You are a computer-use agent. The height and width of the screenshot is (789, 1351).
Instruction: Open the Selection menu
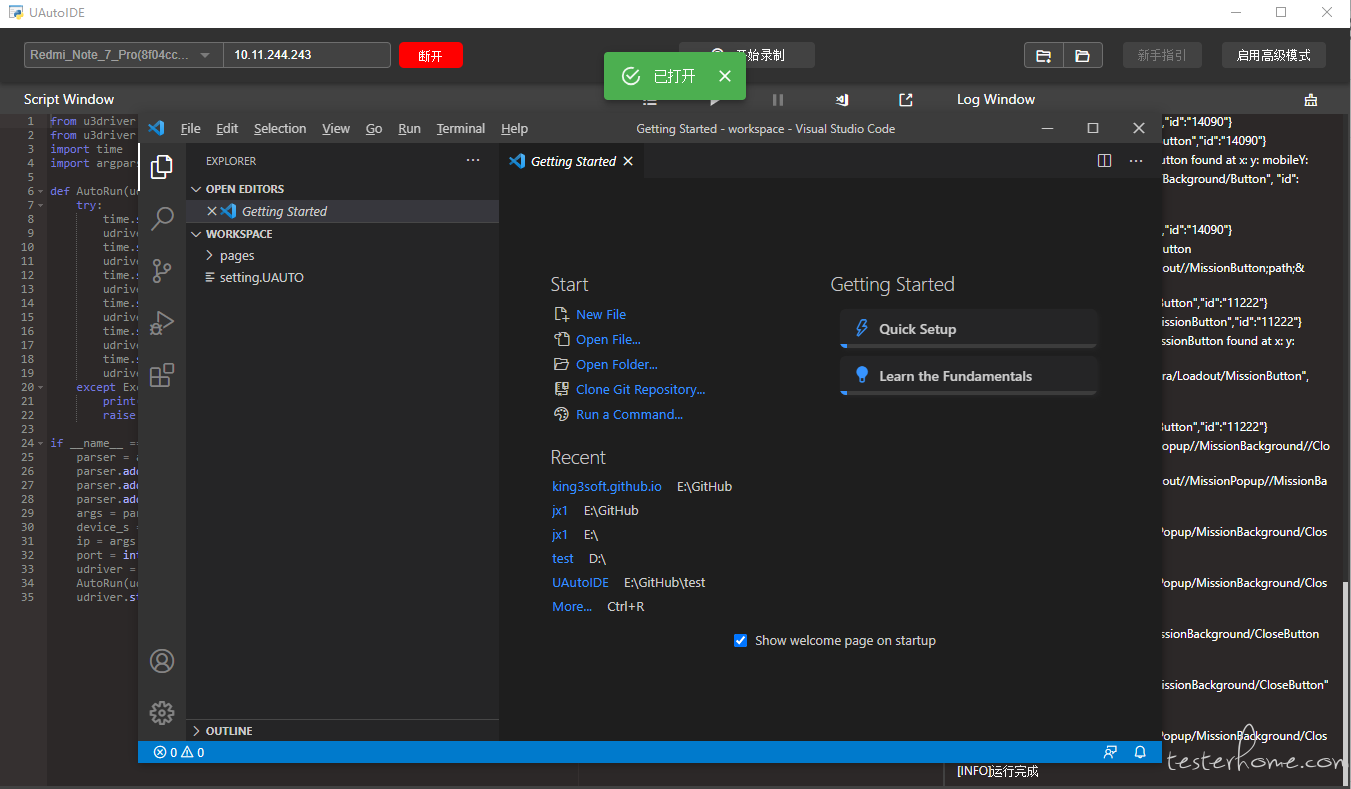click(x=280, y=128)
